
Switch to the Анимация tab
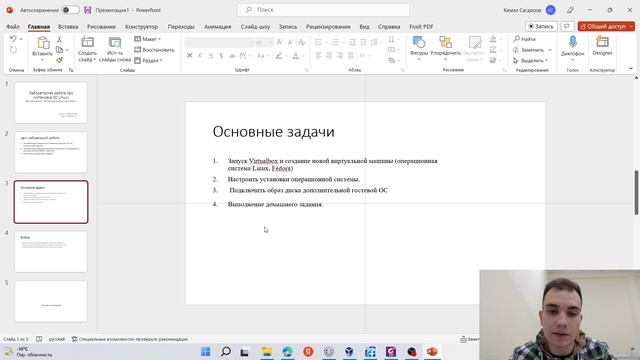[218, 27]
